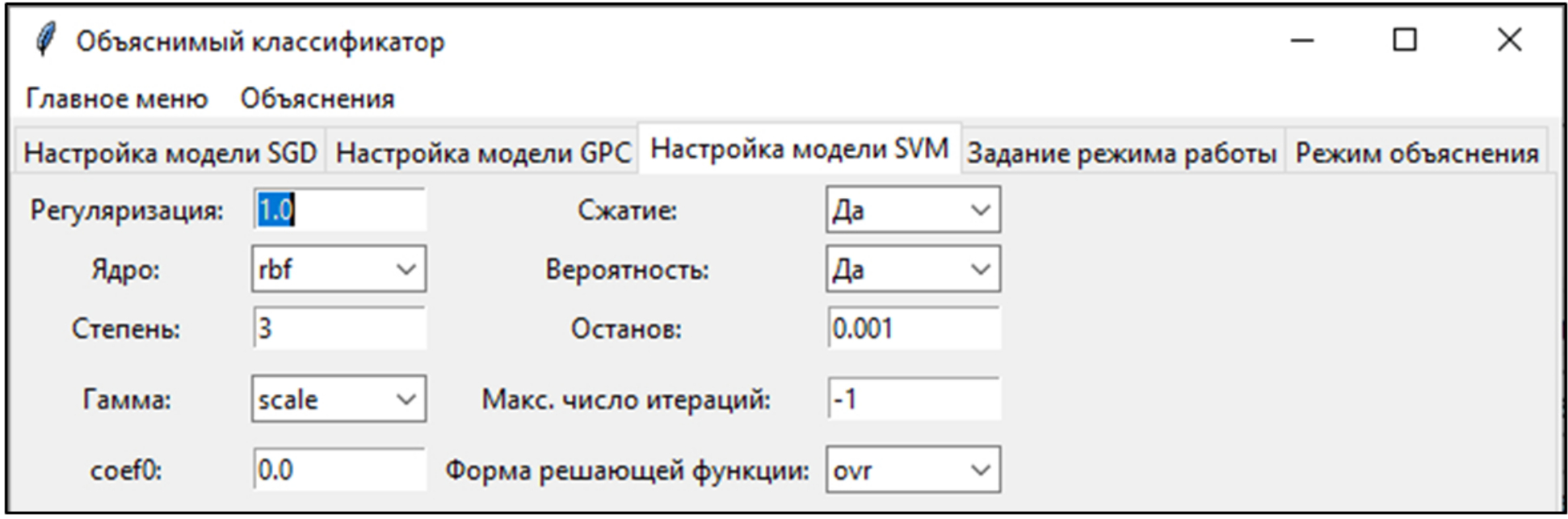Click the feather app icon in title bar
Image resolution: width=1568 pixels, height=519 pixels.
(46, 40)
